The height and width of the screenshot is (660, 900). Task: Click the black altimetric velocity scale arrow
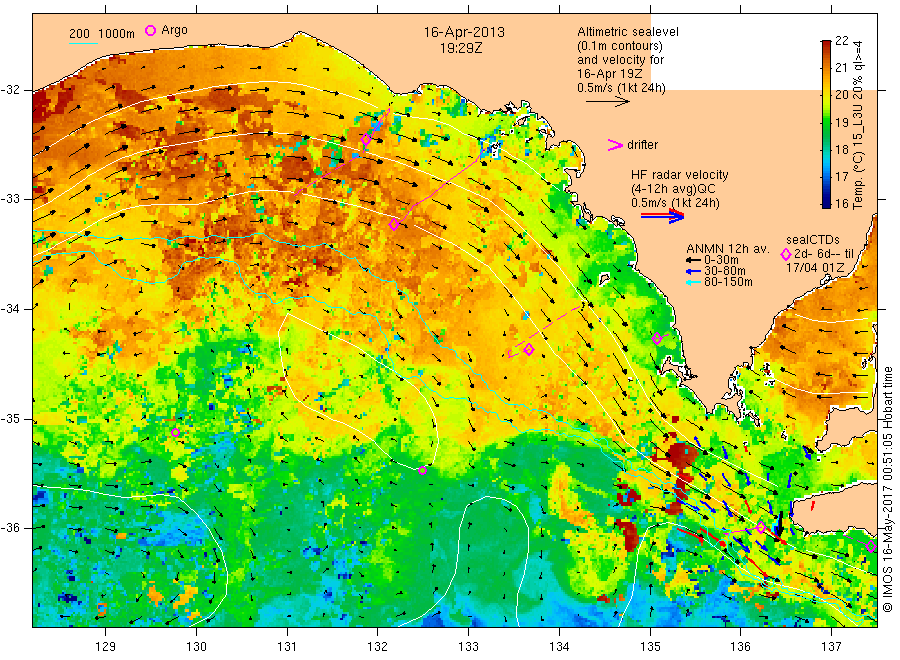pos(608,102)
